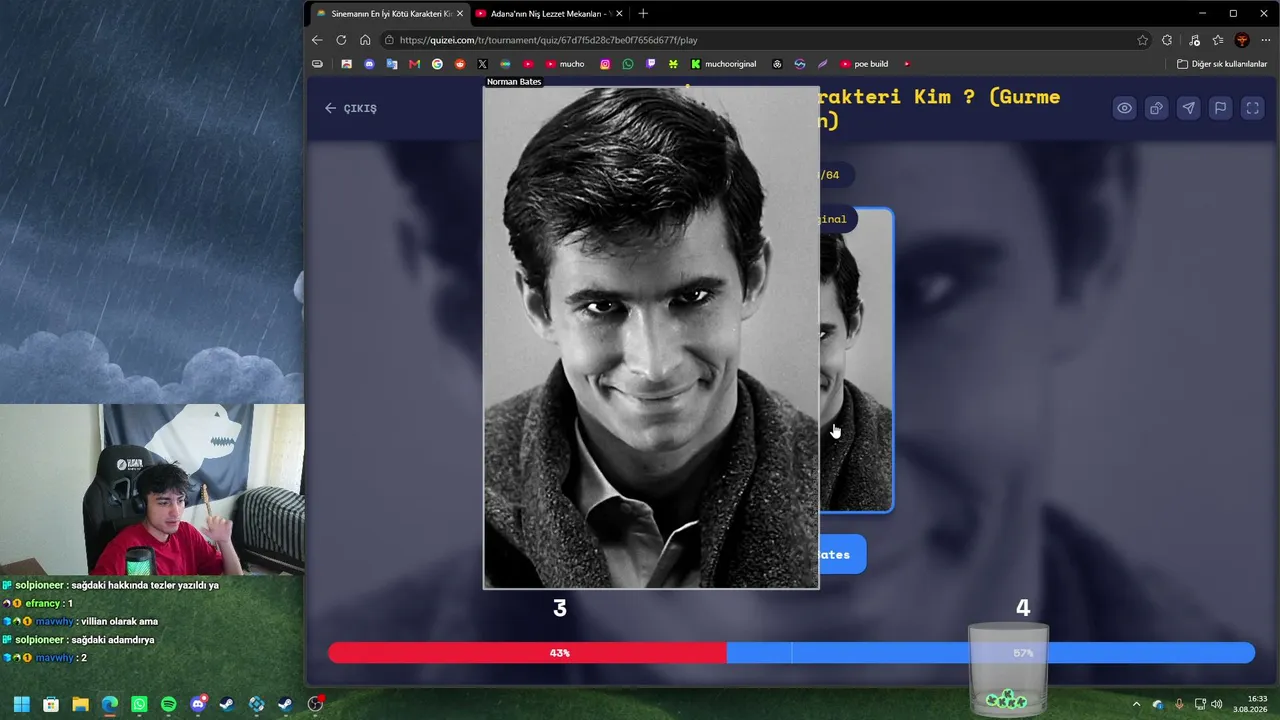The height and width of the screenshot is (720, 1280).
Task: Open the mucho YouTube bookmark
Action: coord(565,64)
